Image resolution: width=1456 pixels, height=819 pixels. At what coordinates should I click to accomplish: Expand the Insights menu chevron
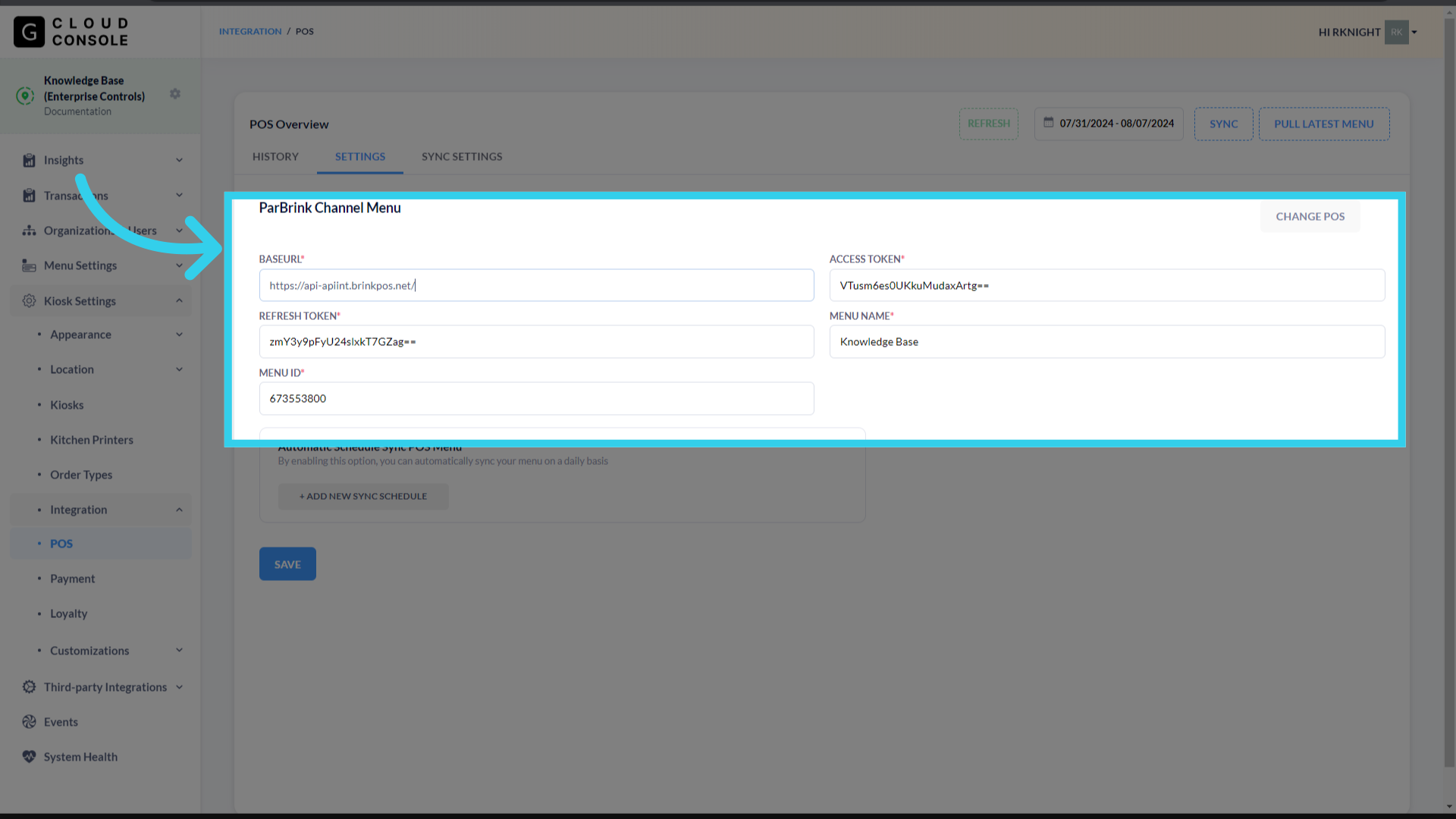point(180,160)
